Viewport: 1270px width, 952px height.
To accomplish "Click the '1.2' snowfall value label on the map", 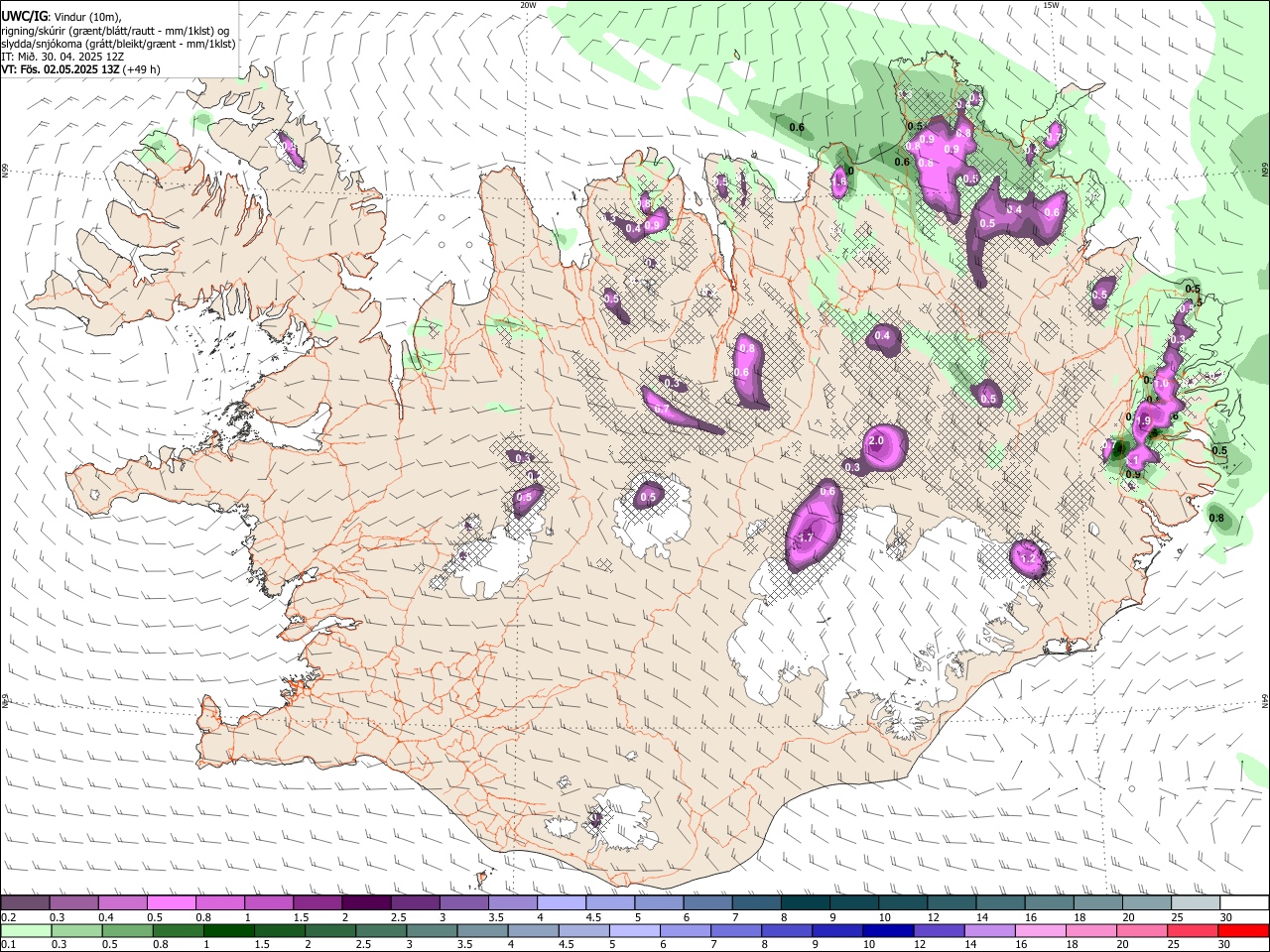I will 1028,559.
